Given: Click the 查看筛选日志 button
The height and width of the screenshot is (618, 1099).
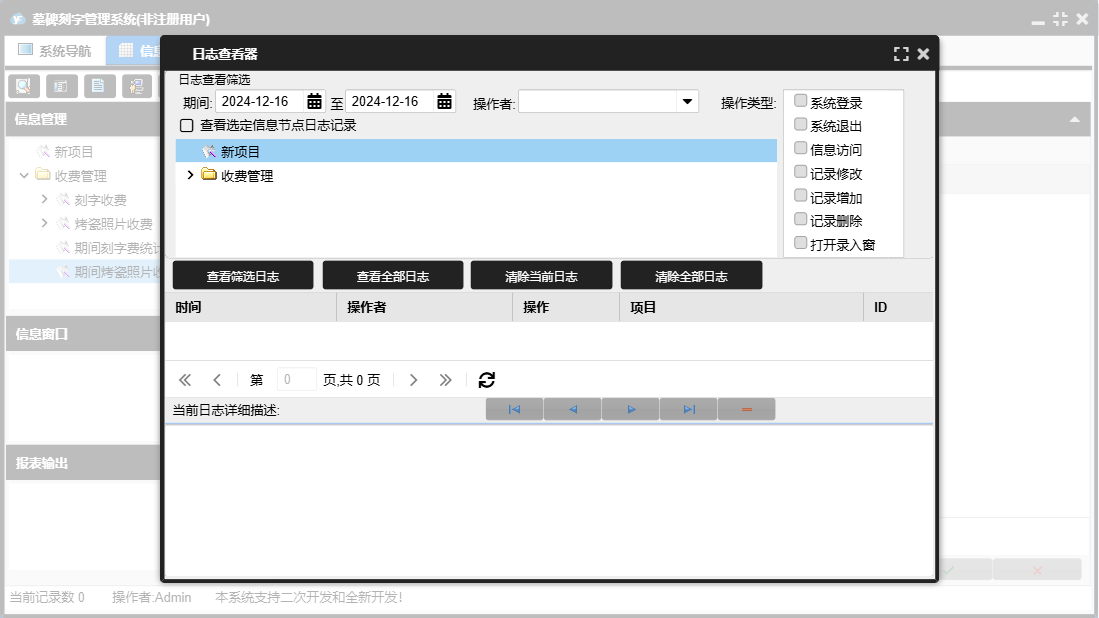Looking at the screenshot, I should 243,276.
